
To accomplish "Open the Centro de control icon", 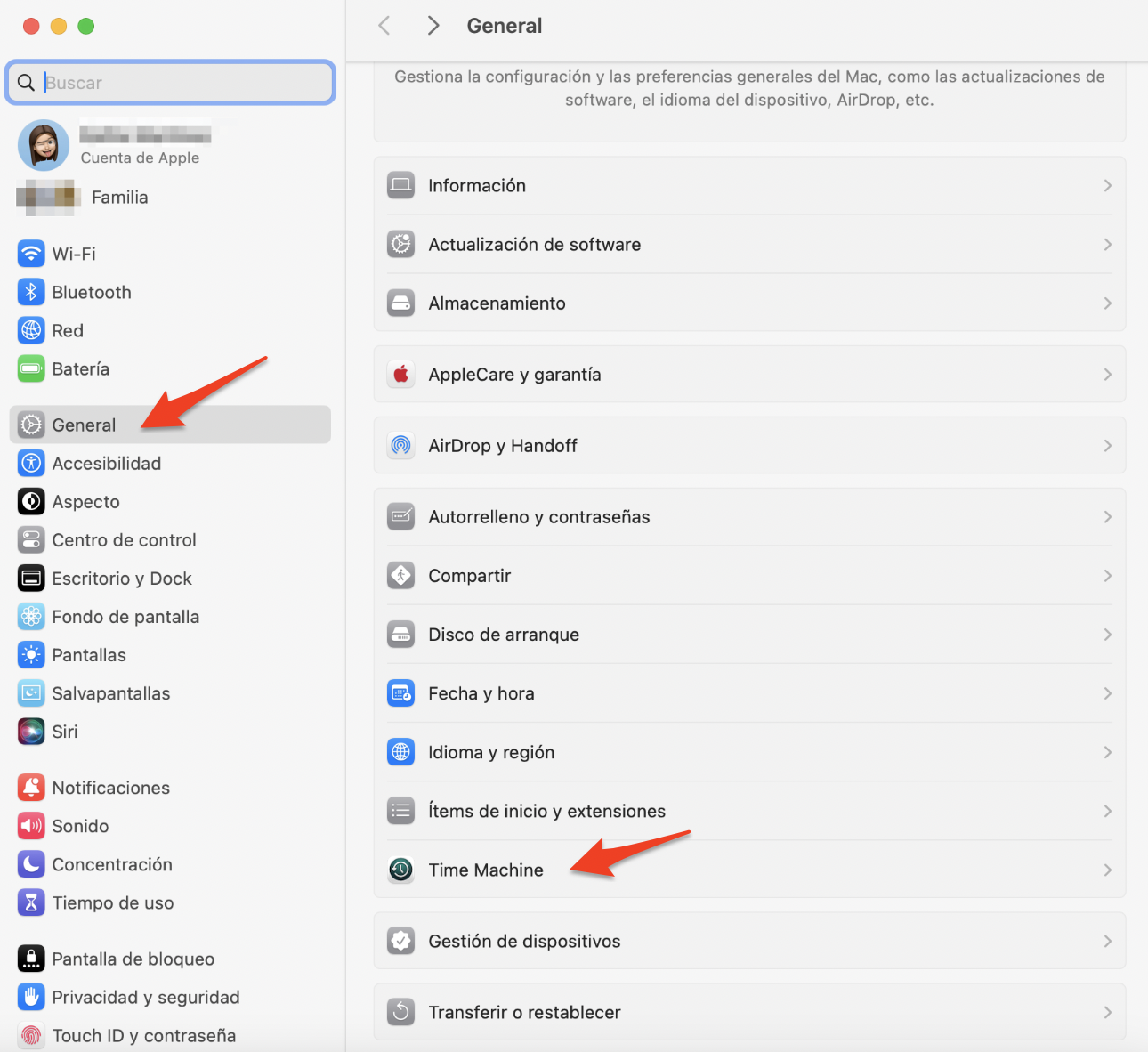I will 31,539.
